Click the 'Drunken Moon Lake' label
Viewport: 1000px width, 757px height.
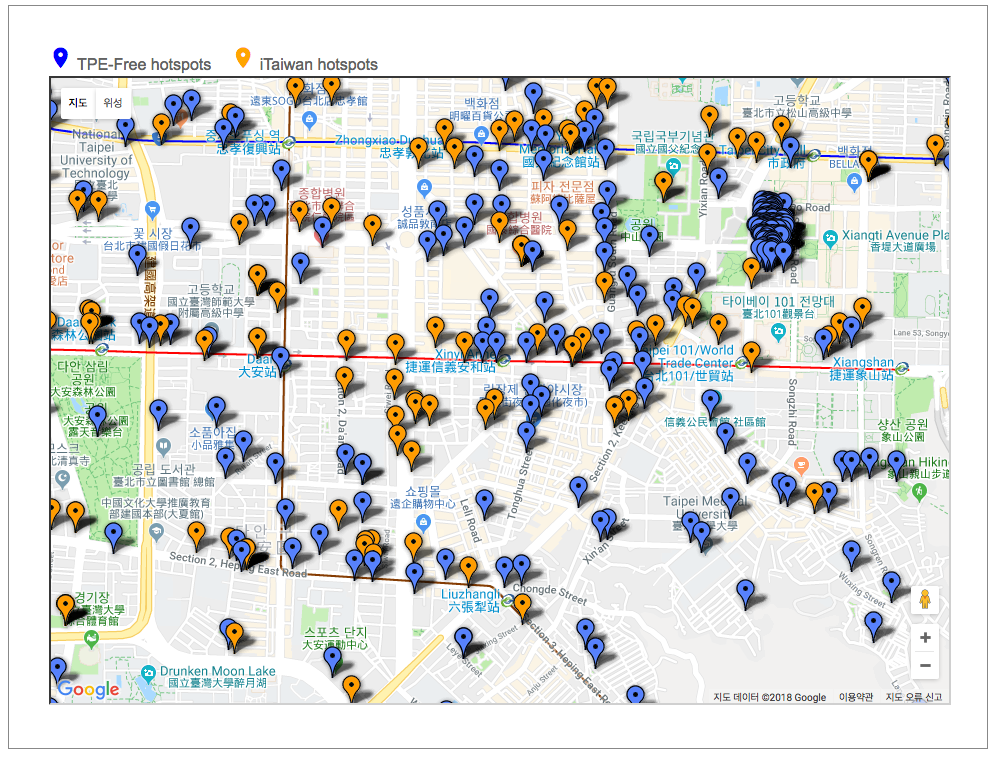217,671
